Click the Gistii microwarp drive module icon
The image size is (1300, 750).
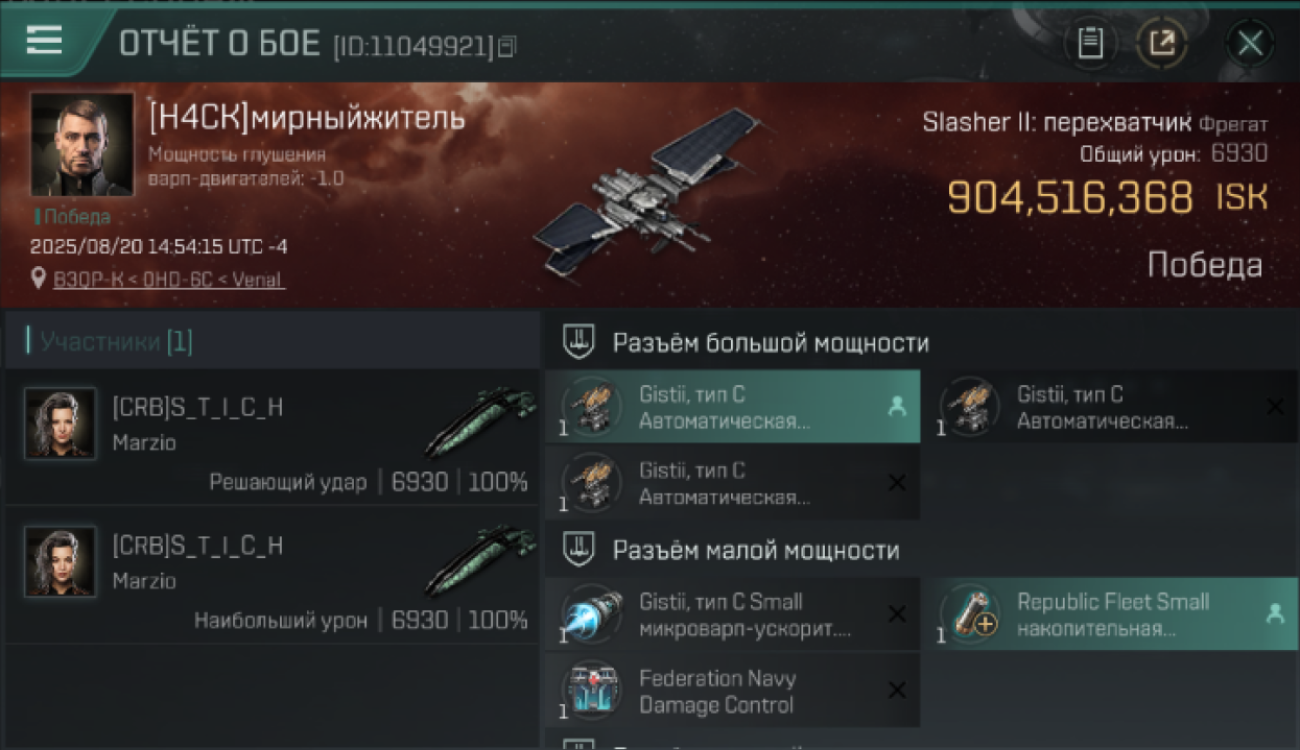(x=591, y=613)
